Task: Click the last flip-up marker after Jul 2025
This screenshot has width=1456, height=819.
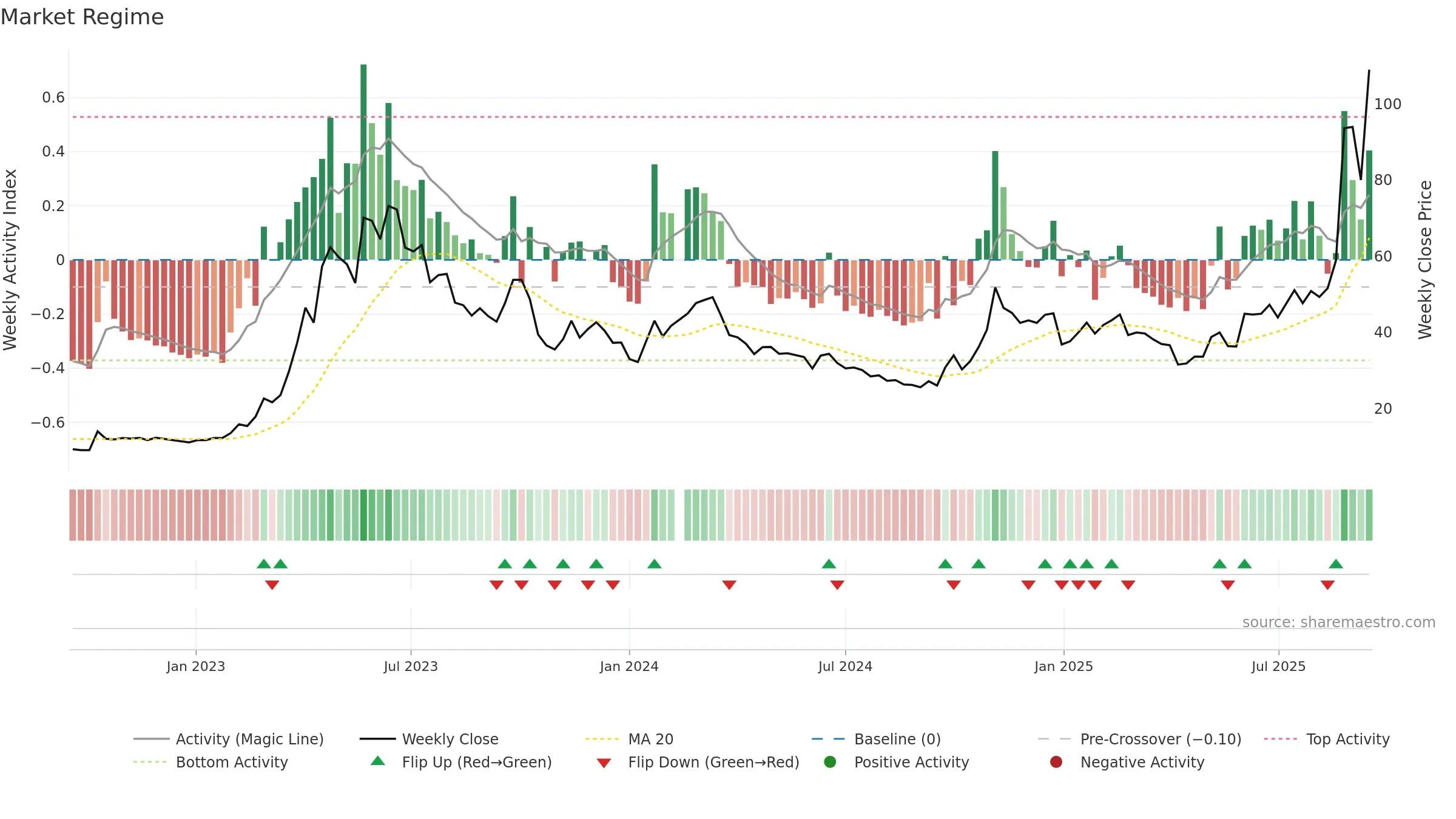Action: point(1336,564)
